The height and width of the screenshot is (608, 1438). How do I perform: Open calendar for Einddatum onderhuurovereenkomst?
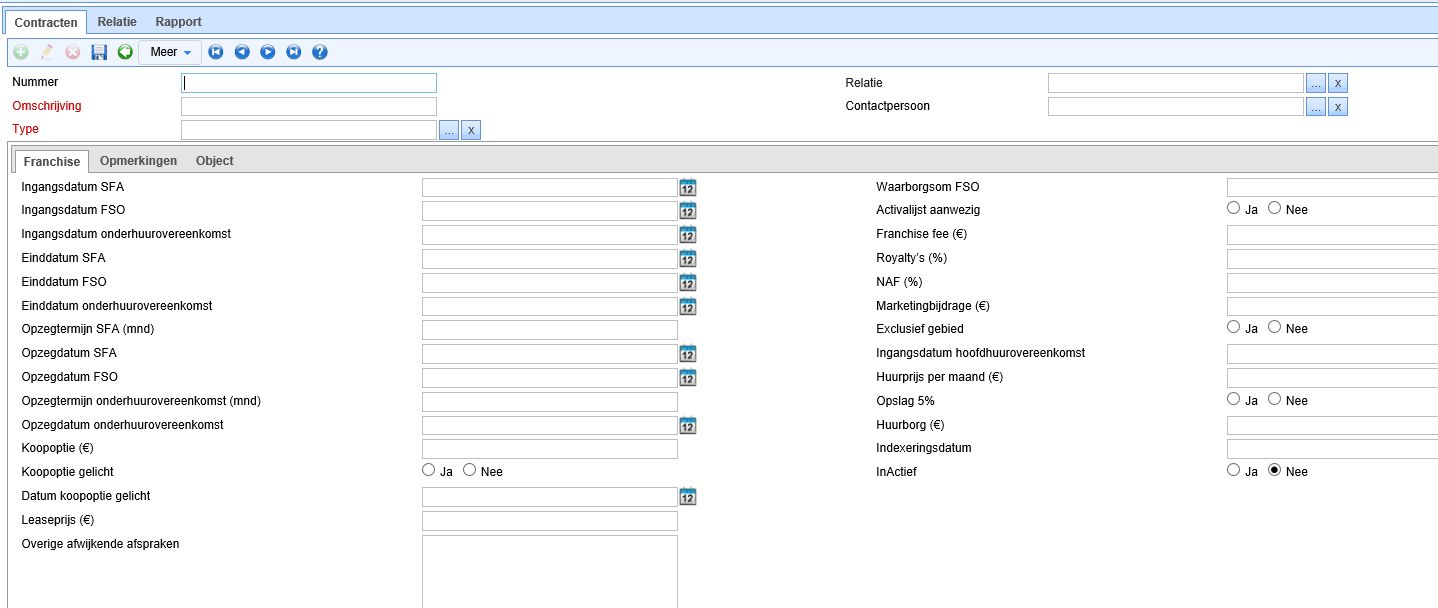(688, 307)
